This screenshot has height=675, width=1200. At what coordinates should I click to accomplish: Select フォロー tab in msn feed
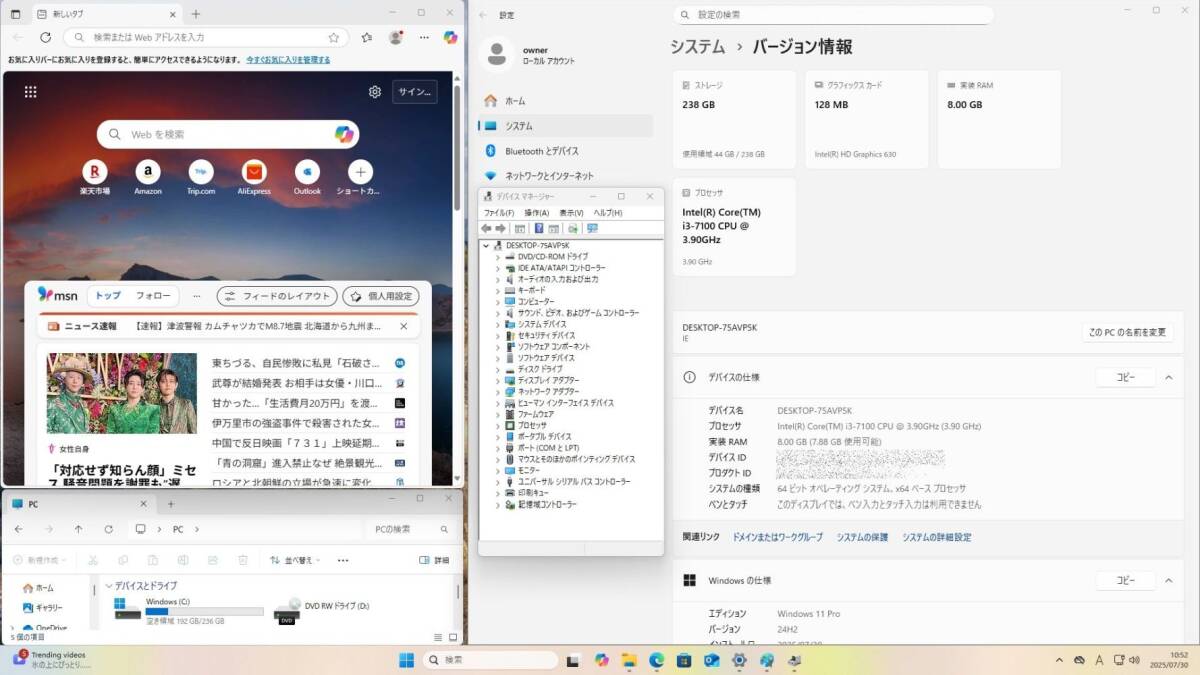click(x=153, y=296)
